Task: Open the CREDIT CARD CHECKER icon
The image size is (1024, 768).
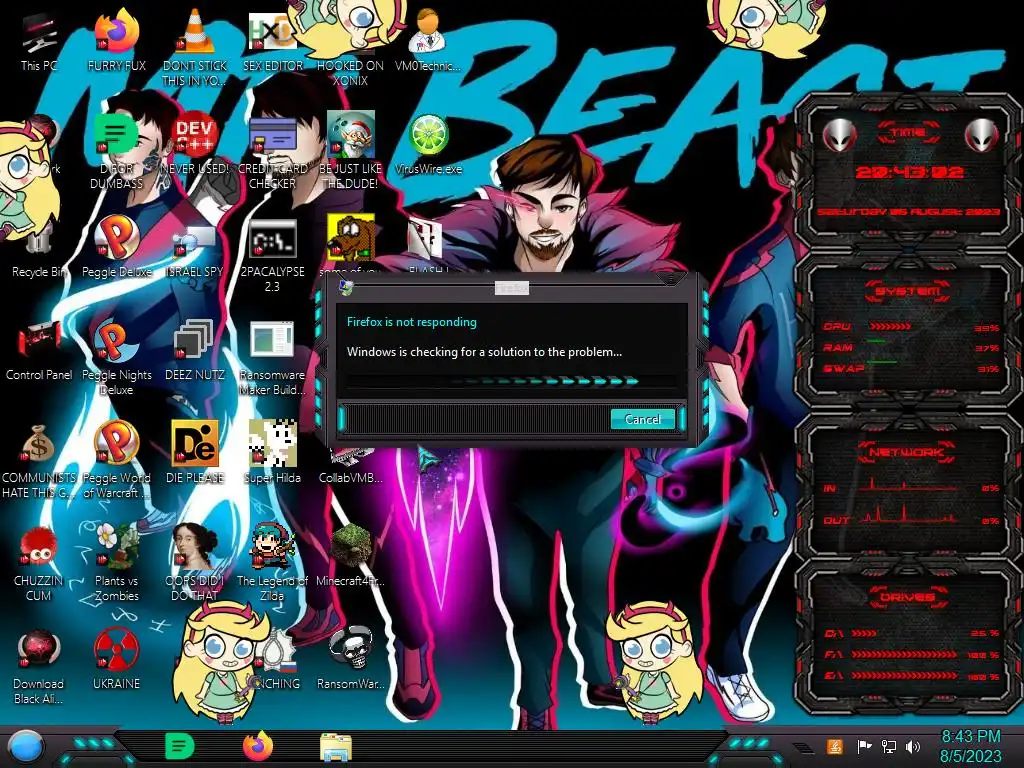Action: click(272, 151)
